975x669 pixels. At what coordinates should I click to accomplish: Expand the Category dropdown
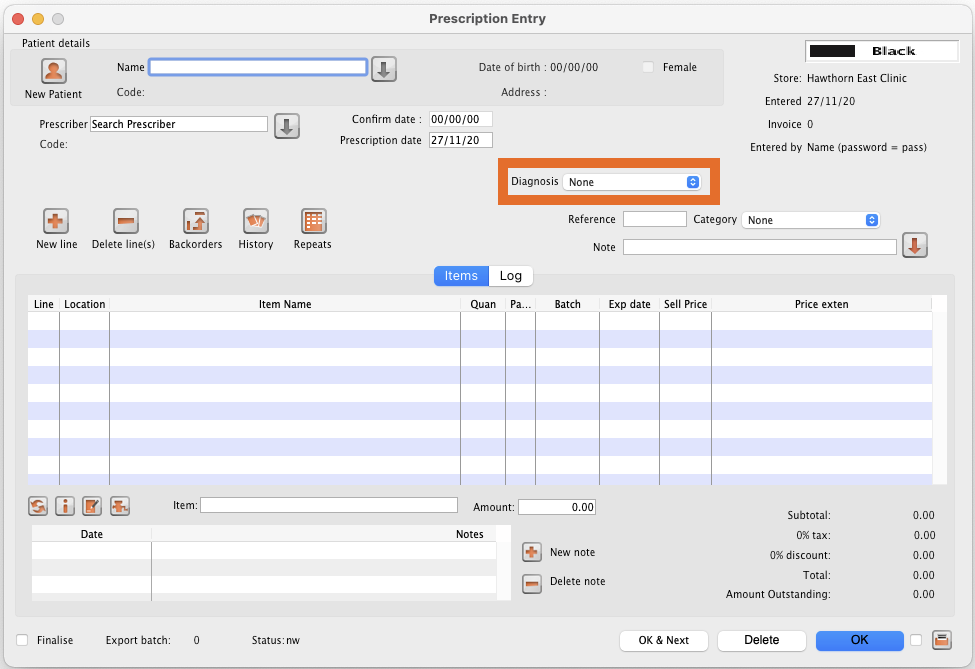click(x=811, y=220)
